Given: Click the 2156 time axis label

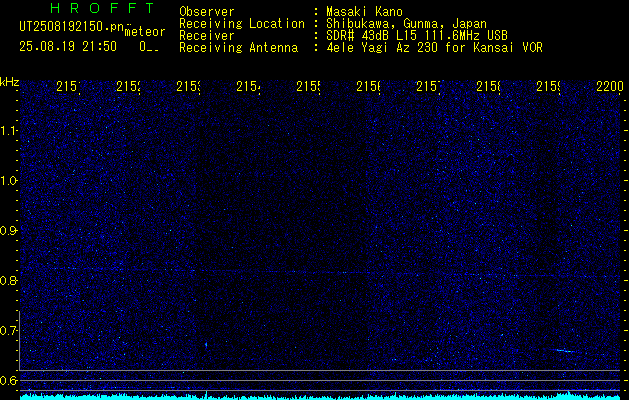Looking at the screenshot, I should pyautogui.click(x=369, y=86).
